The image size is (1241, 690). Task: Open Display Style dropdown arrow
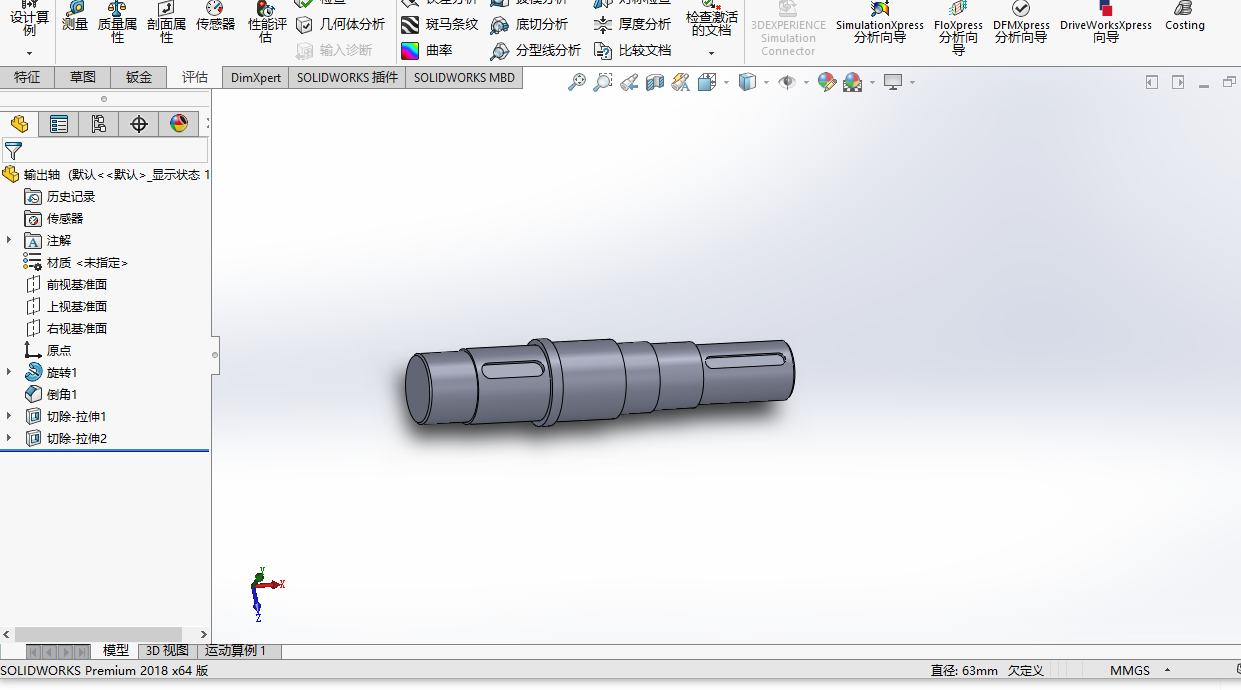coord(767,82)
